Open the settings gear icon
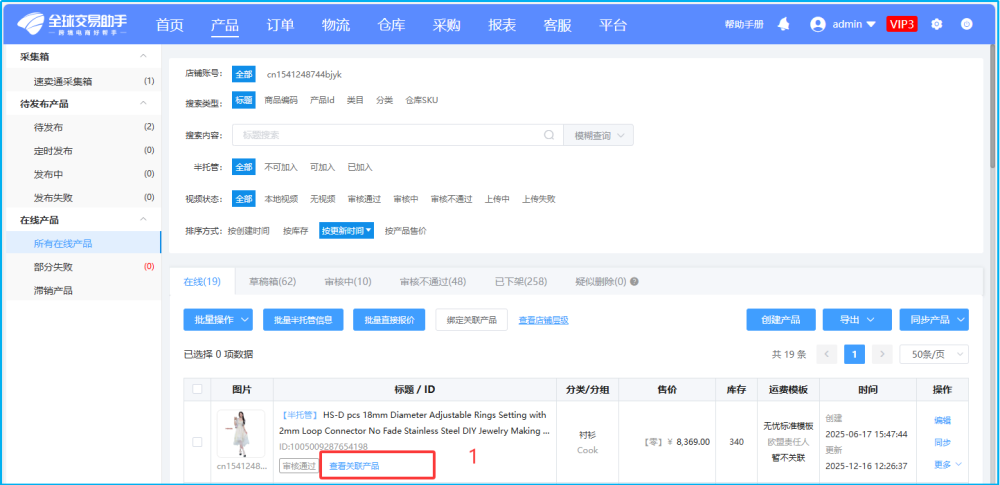1000x485 pixels. point(936,24)
